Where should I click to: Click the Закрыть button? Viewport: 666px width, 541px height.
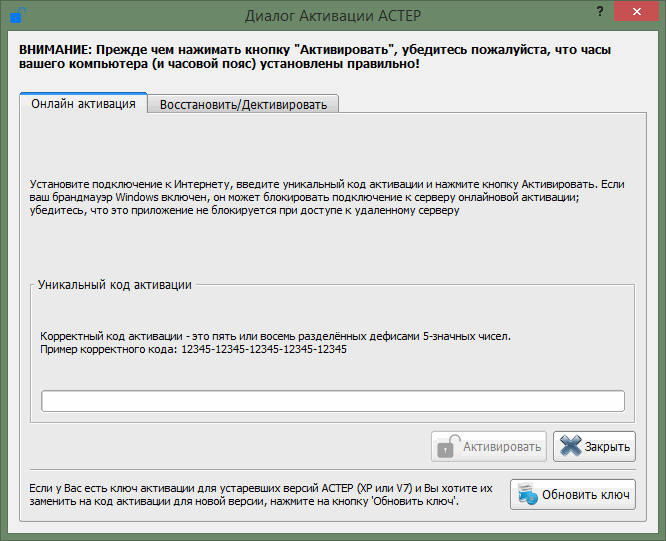[x=594, y=446]
